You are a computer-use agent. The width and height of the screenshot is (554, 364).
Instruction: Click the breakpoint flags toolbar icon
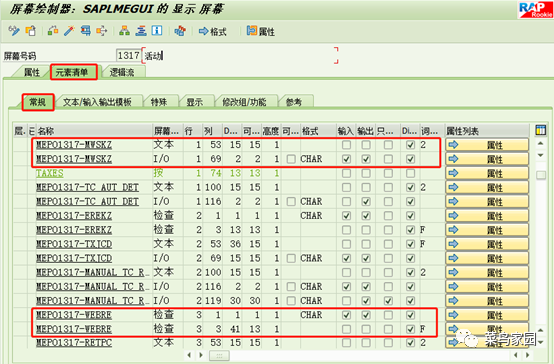tap(180, 31)
